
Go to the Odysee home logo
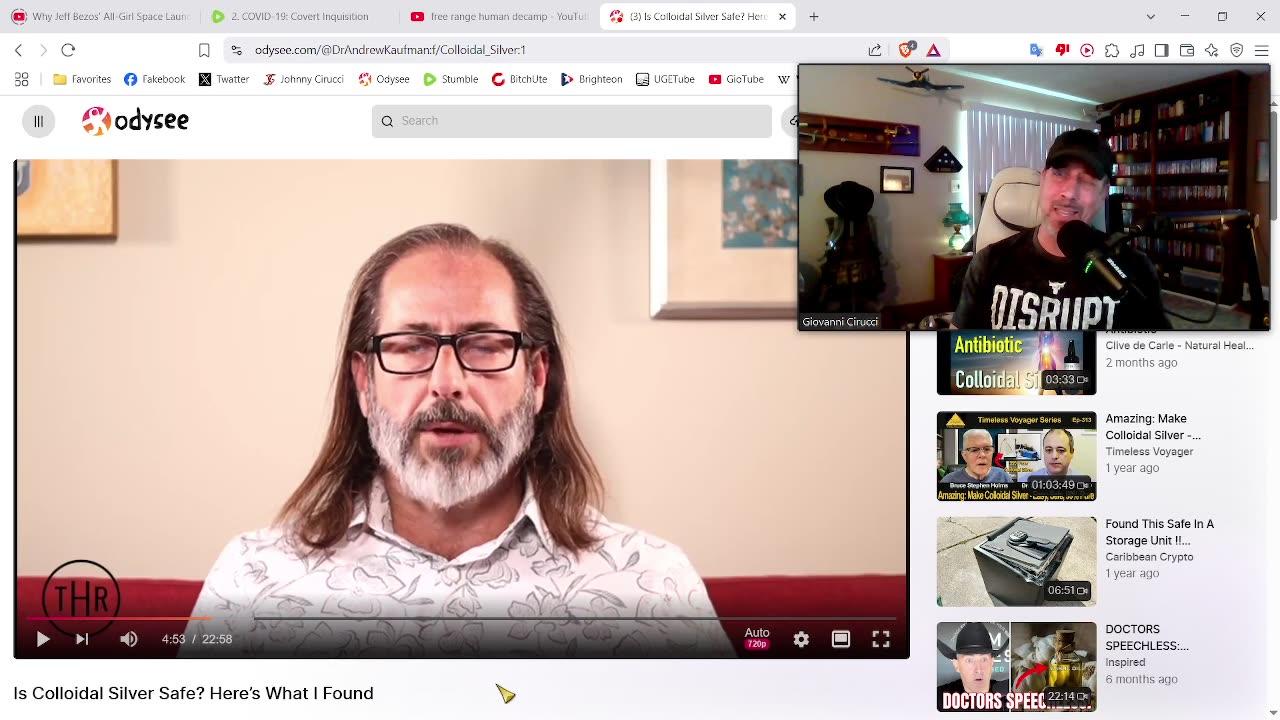pyautogui.click(x=135, y=121)
